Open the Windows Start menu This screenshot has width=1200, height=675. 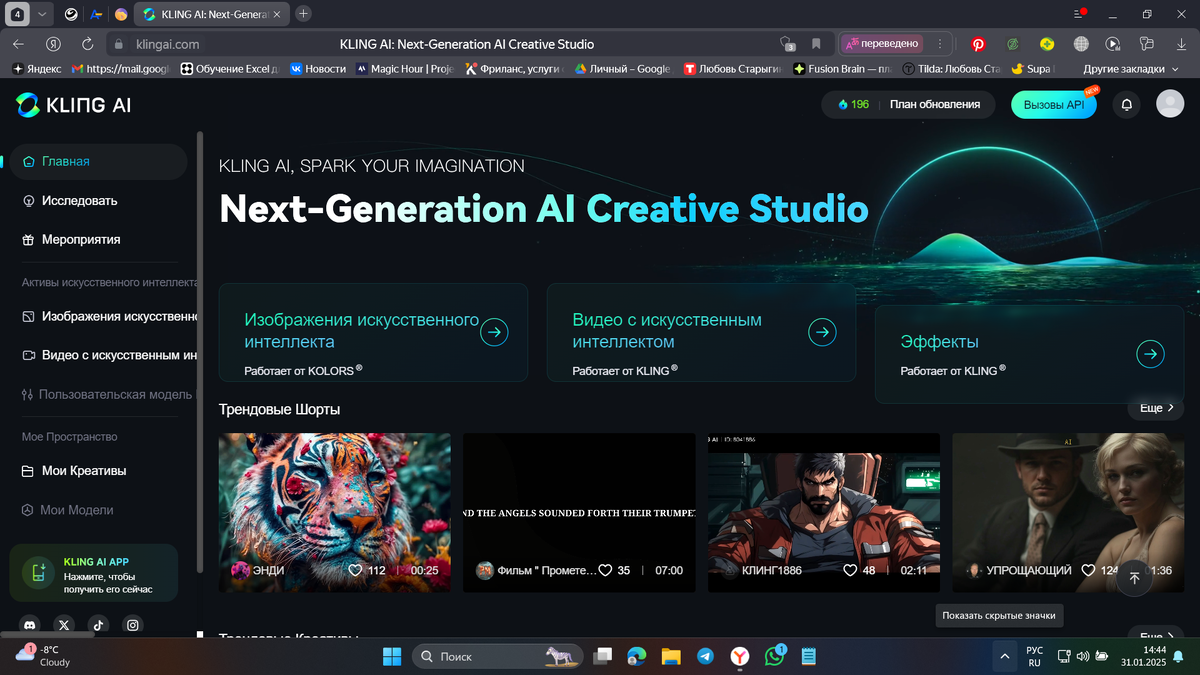[x=391, y=656]
